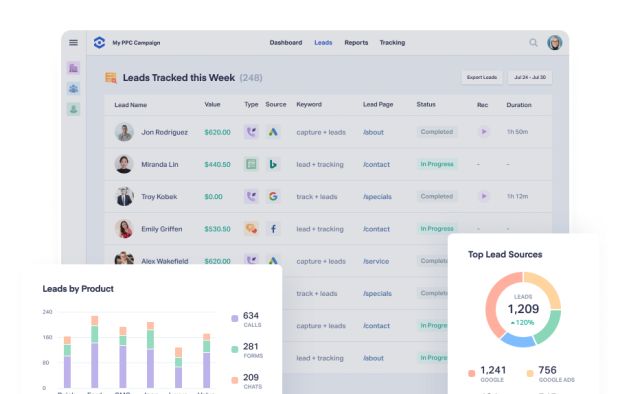
Task: Click the My PPC Campaign logo
Action: (99, 43)
